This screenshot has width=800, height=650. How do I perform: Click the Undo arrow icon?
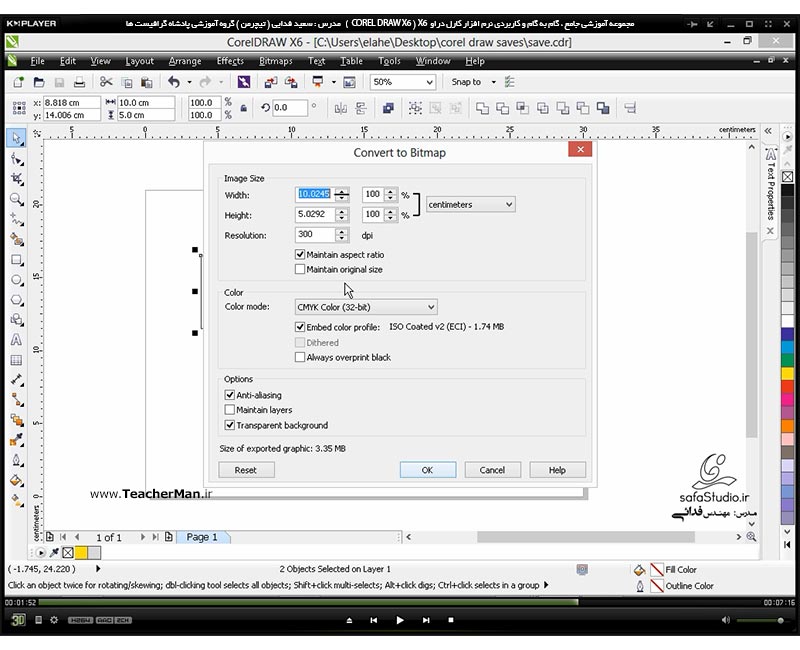coord(174,82)
